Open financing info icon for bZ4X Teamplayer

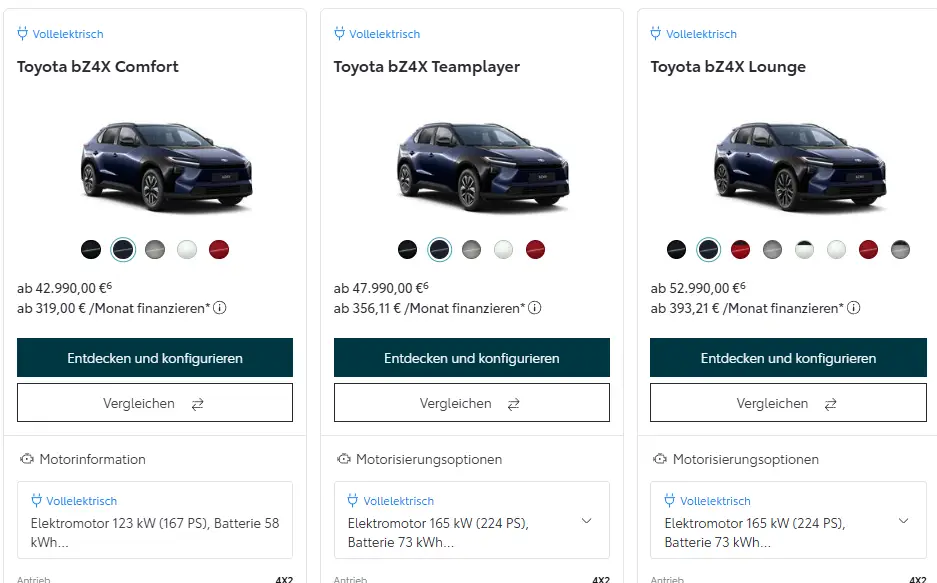click(x=535, y=308)
